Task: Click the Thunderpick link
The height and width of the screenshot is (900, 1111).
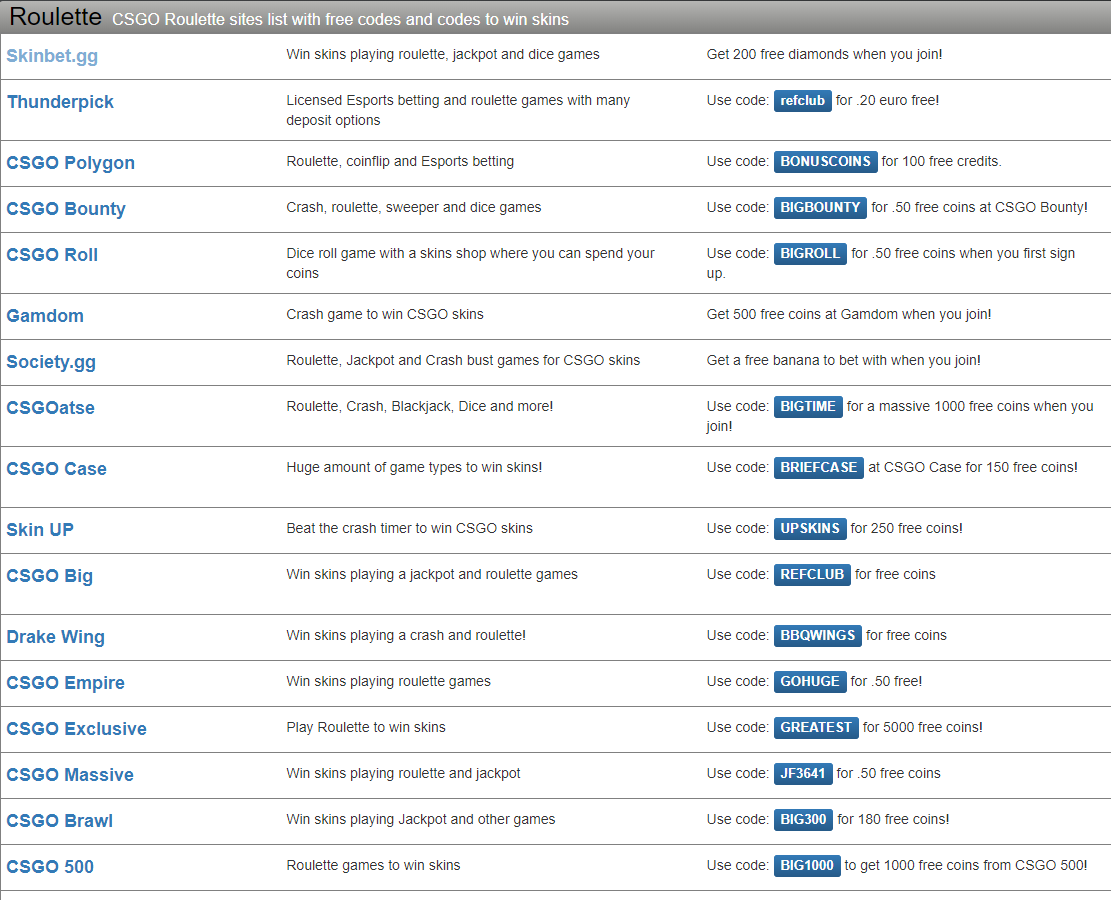Action: [60, 102]
